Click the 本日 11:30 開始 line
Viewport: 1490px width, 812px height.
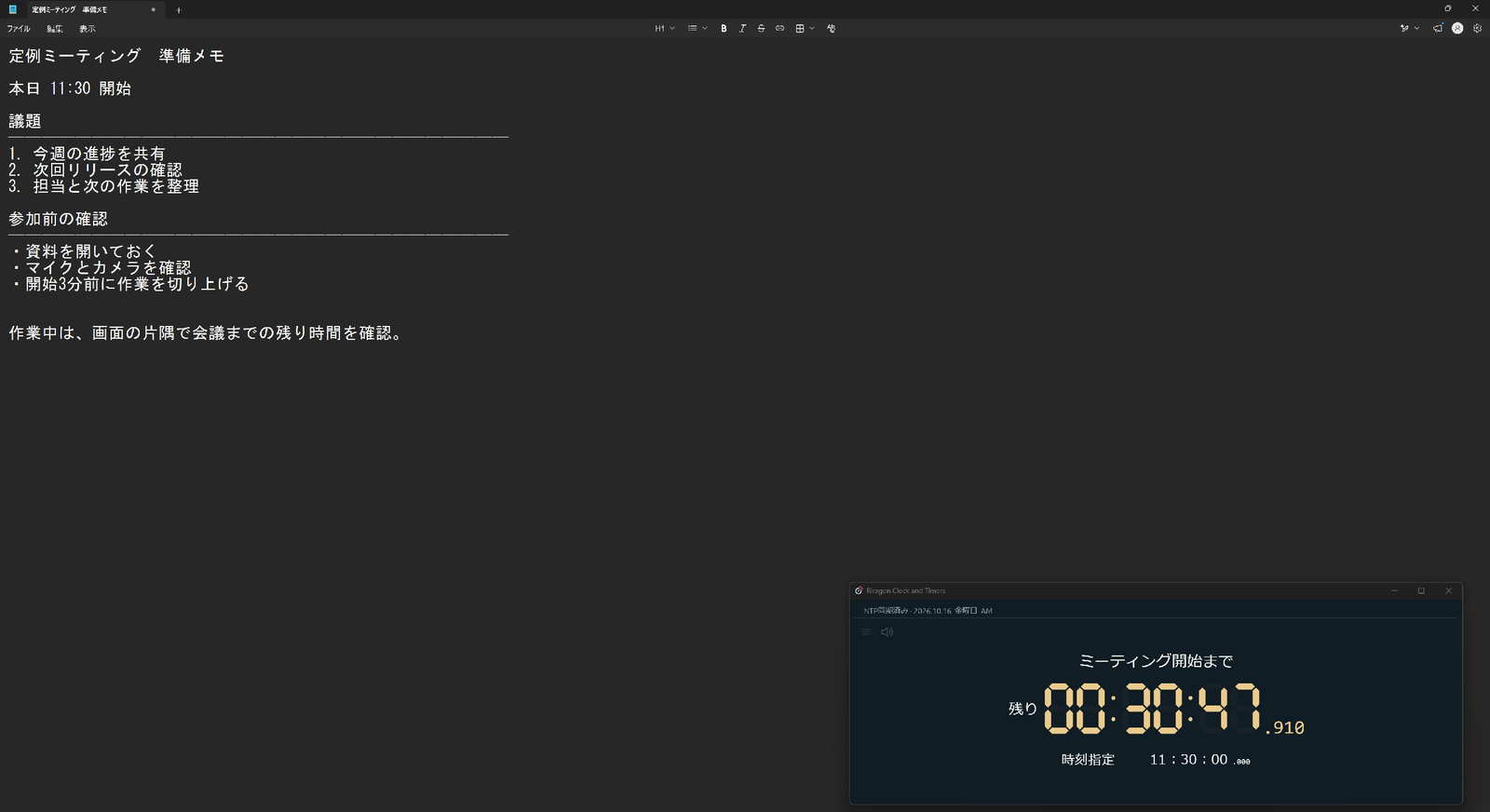coord(70,88)
